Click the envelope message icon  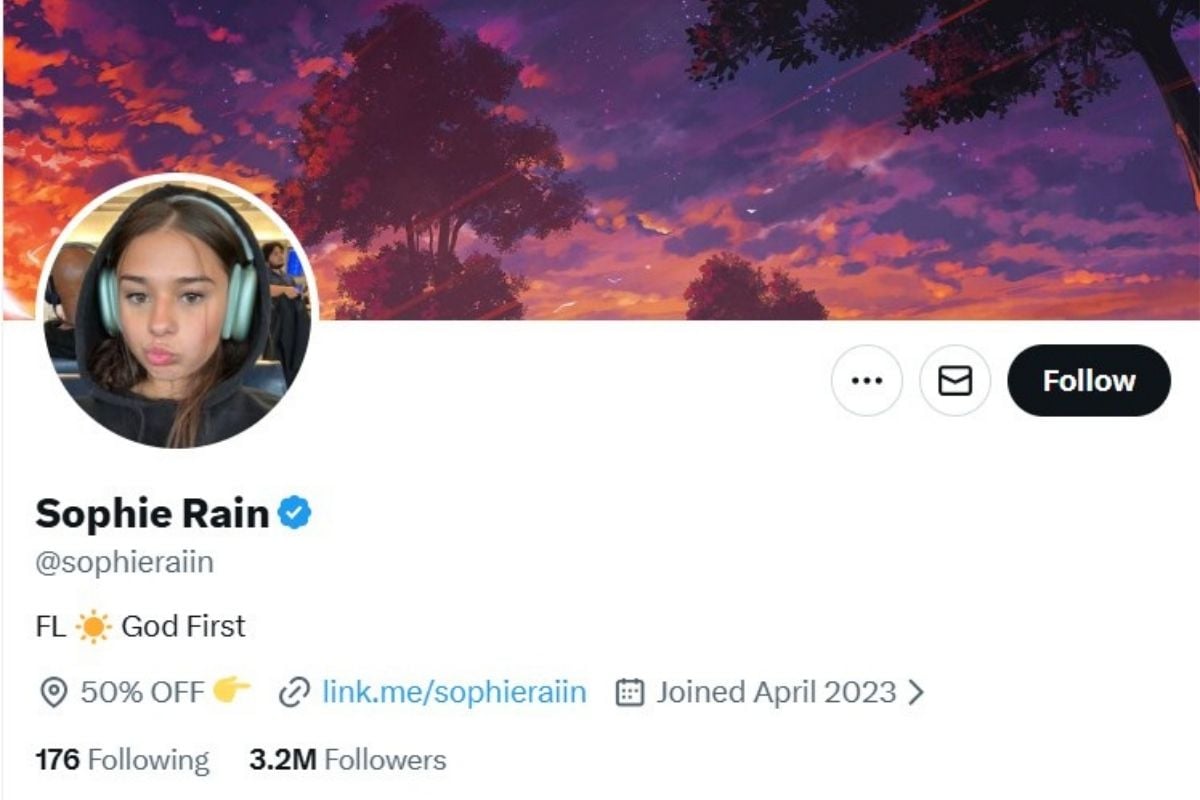pyautogui.click(x=955, y=381)
